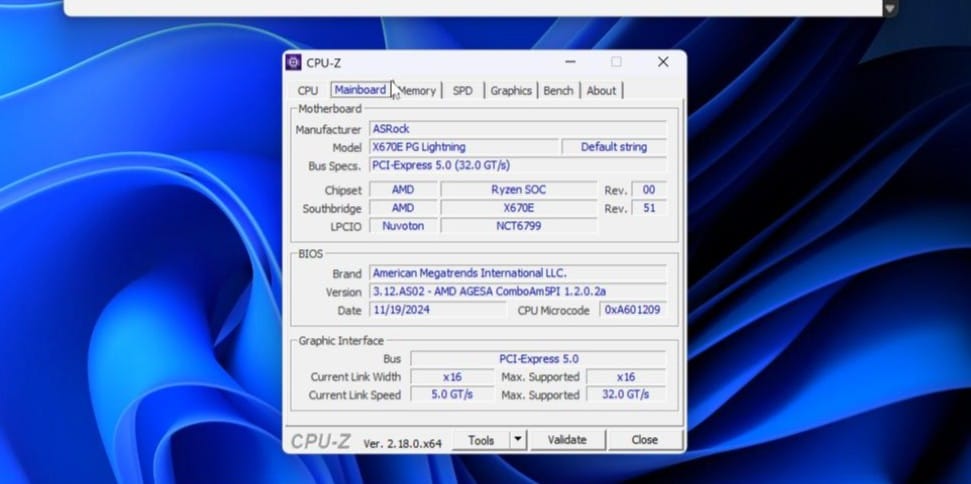Viewport: 971px width, 484px height.
Task: Expand the Tools dropdown arrow
Action: 518,440
